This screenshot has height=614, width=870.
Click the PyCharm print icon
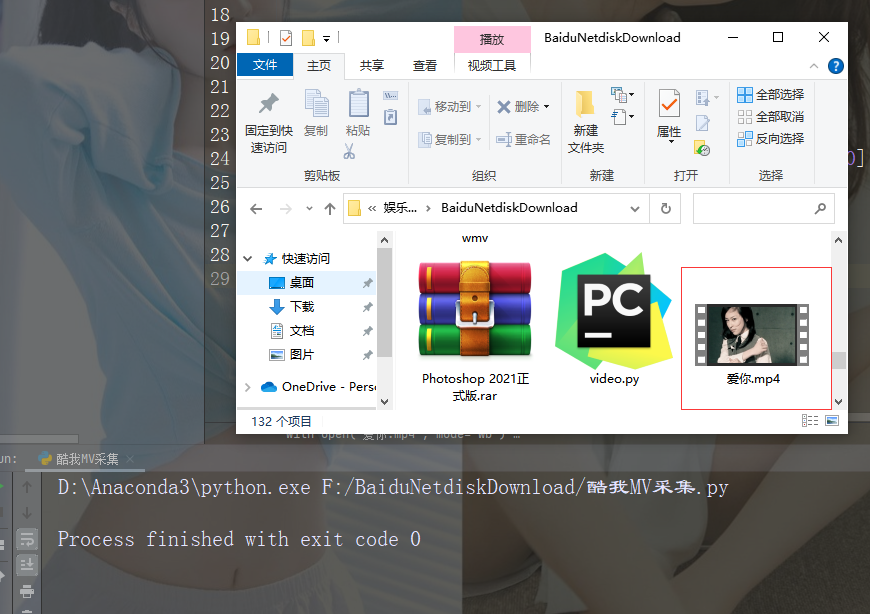27,591
